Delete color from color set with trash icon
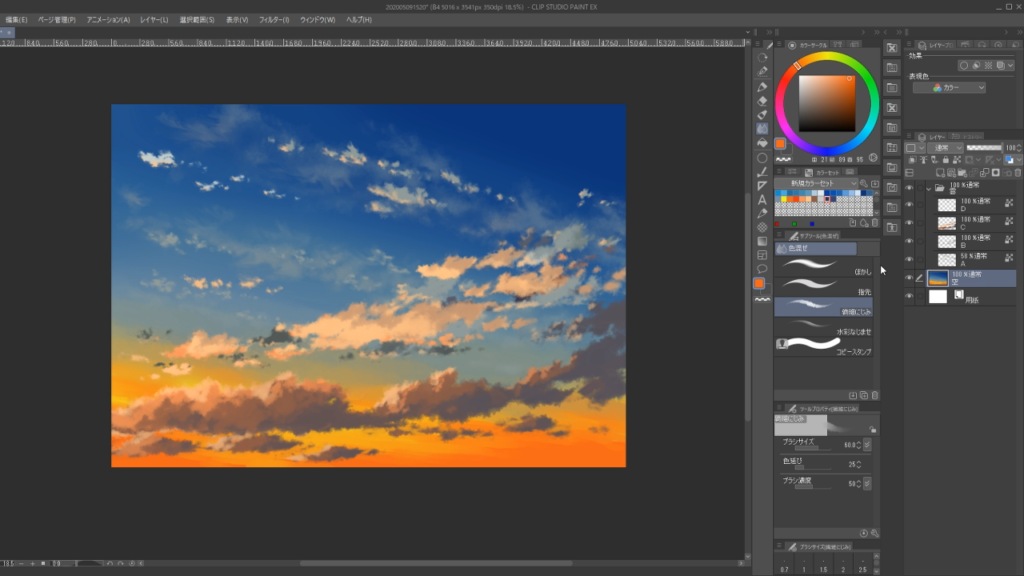Screen dimensions: 1024x576 tap(875, 223)
